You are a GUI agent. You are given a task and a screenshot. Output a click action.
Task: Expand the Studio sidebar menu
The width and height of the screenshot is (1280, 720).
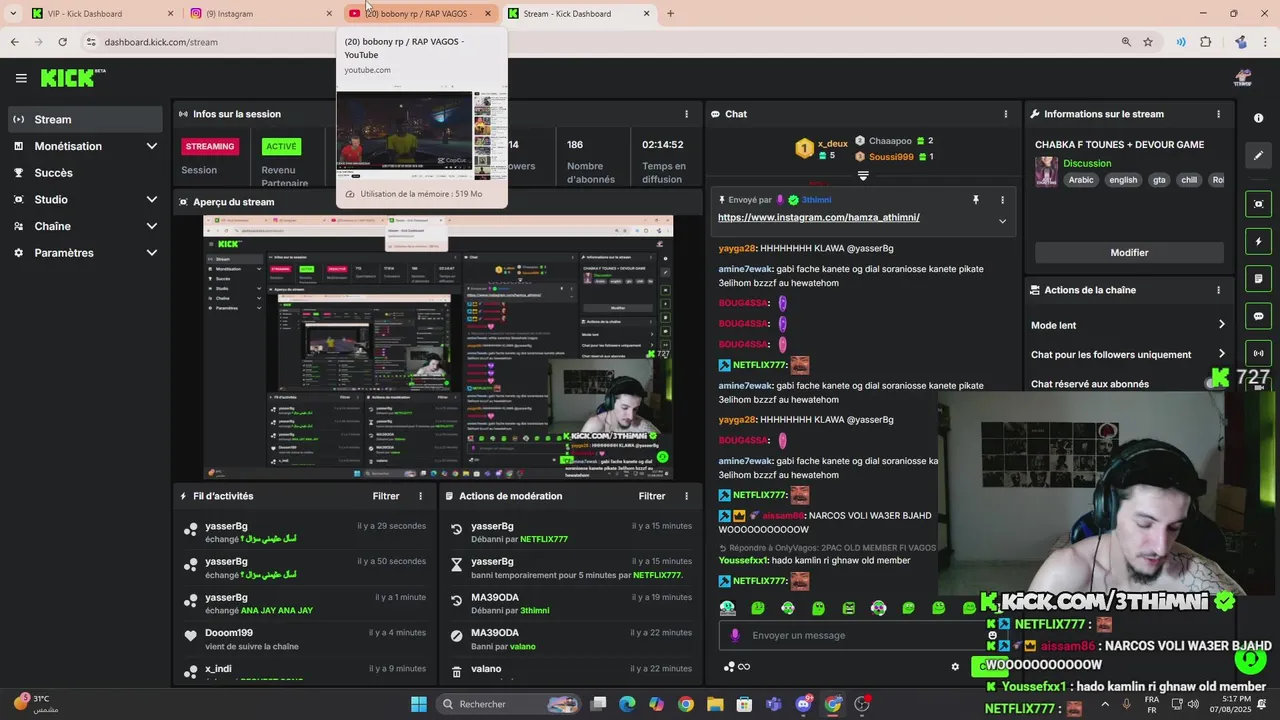152,199
